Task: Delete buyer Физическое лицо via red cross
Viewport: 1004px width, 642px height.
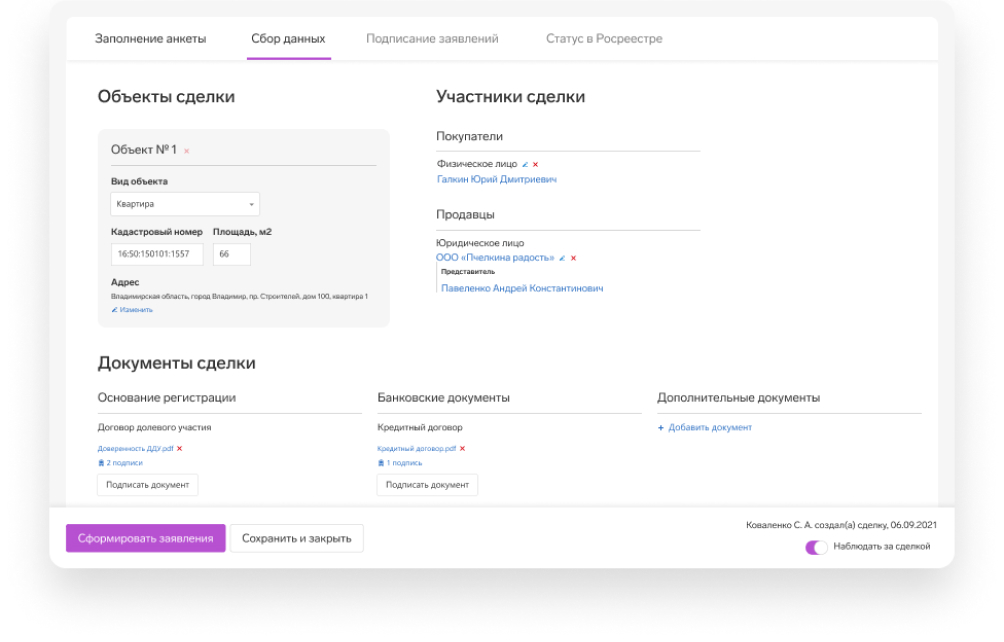Action: click(x=535, y=164)
